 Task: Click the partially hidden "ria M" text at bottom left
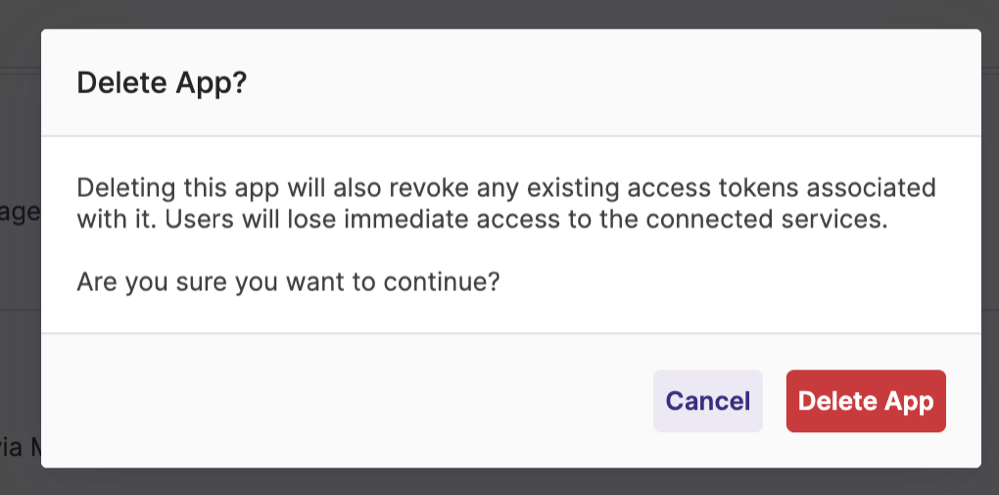(20, 448)
